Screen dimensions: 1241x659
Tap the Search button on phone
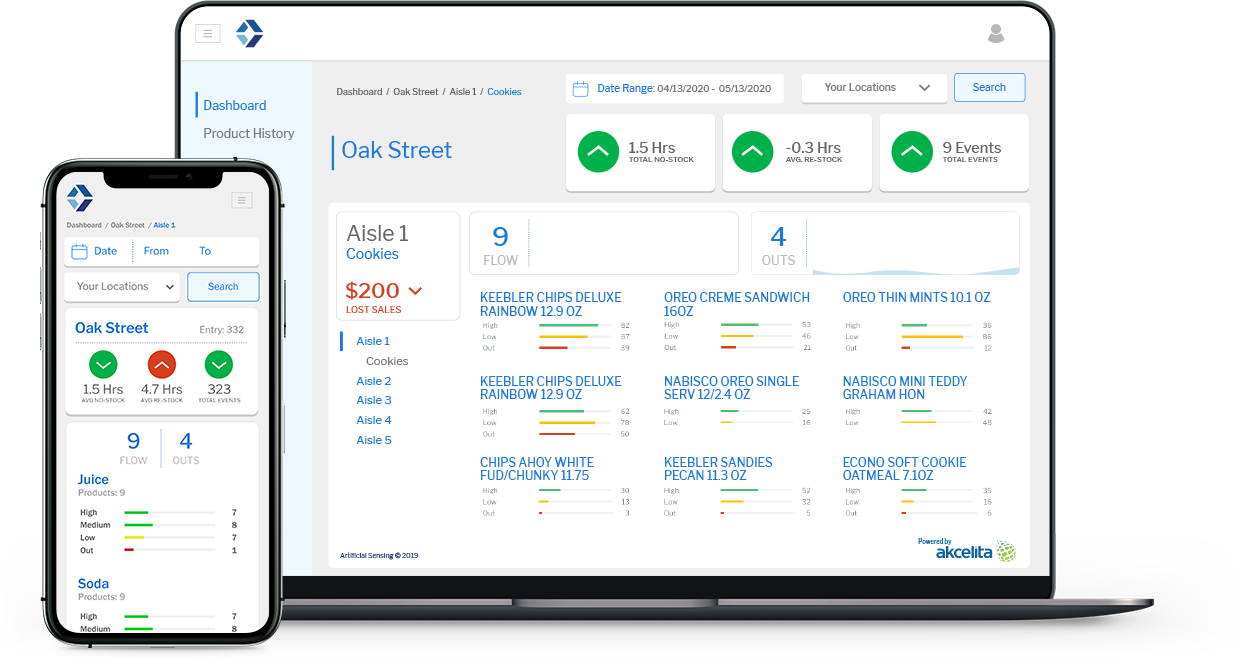[x=223, y=287]
